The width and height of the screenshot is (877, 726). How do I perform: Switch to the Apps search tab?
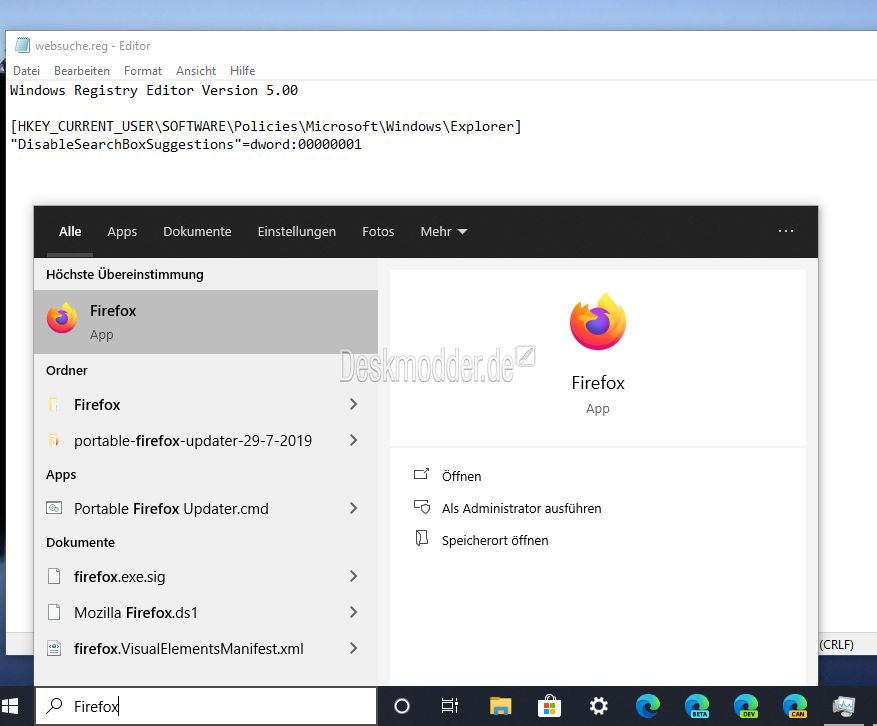[122, 232]
